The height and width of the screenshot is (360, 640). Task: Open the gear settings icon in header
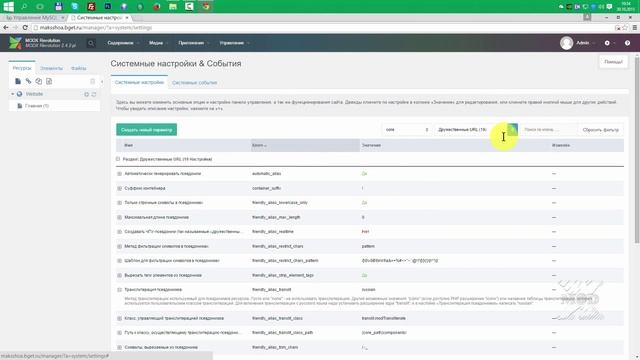[607, 43]
